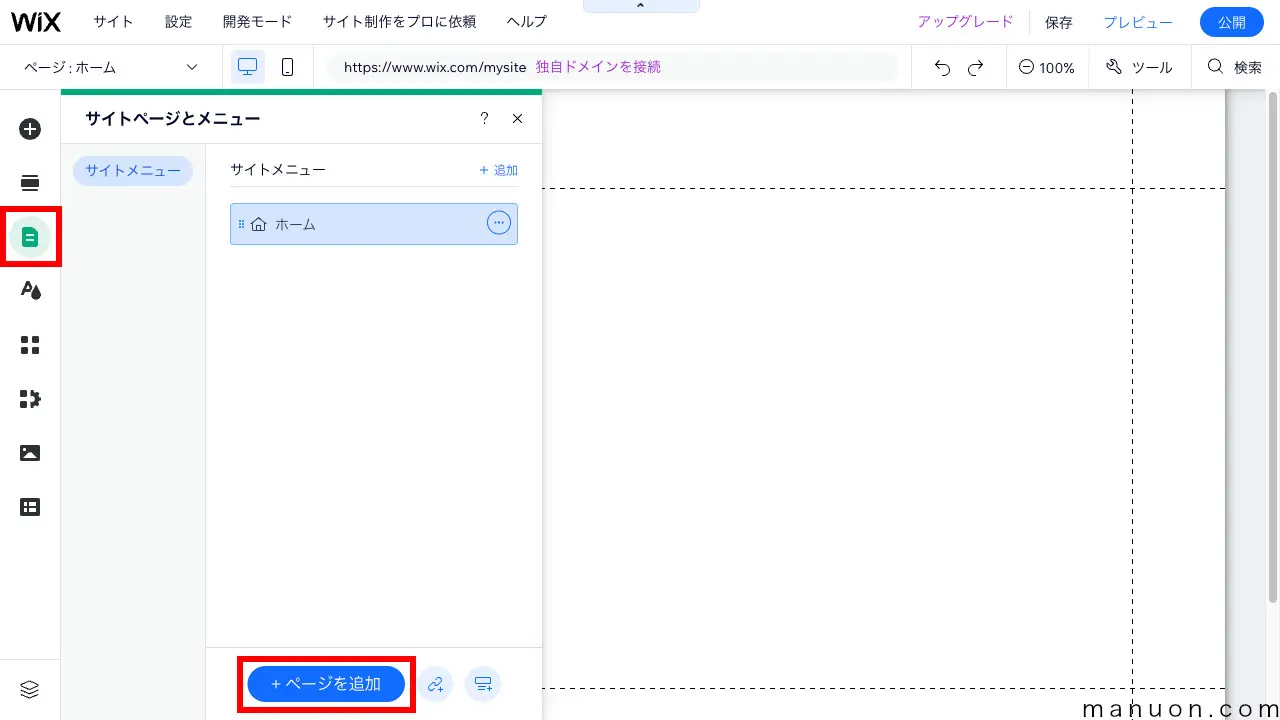Open the Media panel
Image resolution: width=1280 pixels, height=720 pixels.
coord(30,453)
